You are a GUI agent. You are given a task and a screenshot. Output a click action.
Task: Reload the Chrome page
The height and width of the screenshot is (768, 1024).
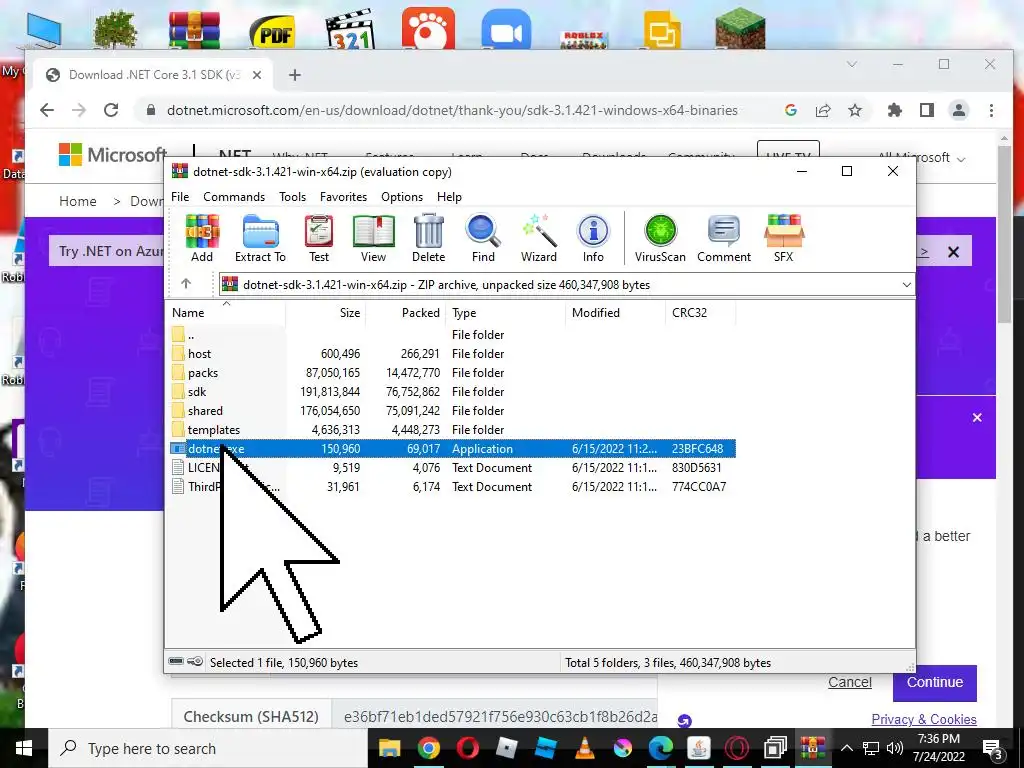point(111,110)
